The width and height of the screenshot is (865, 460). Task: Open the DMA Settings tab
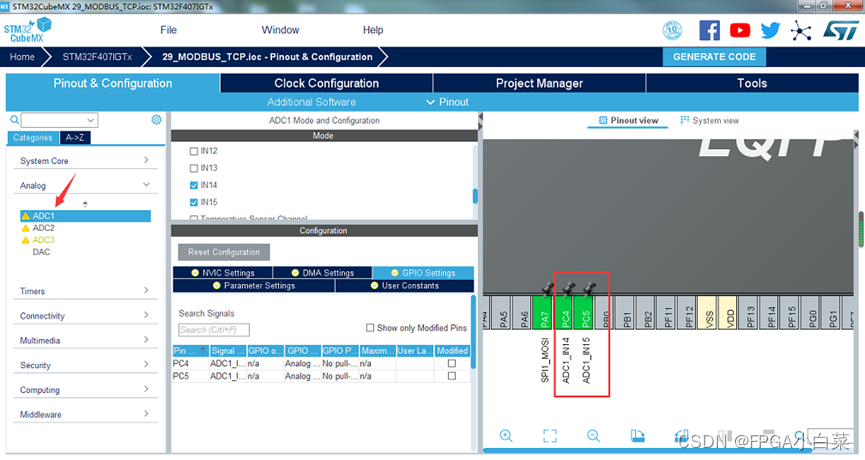(x=323, y=272)
